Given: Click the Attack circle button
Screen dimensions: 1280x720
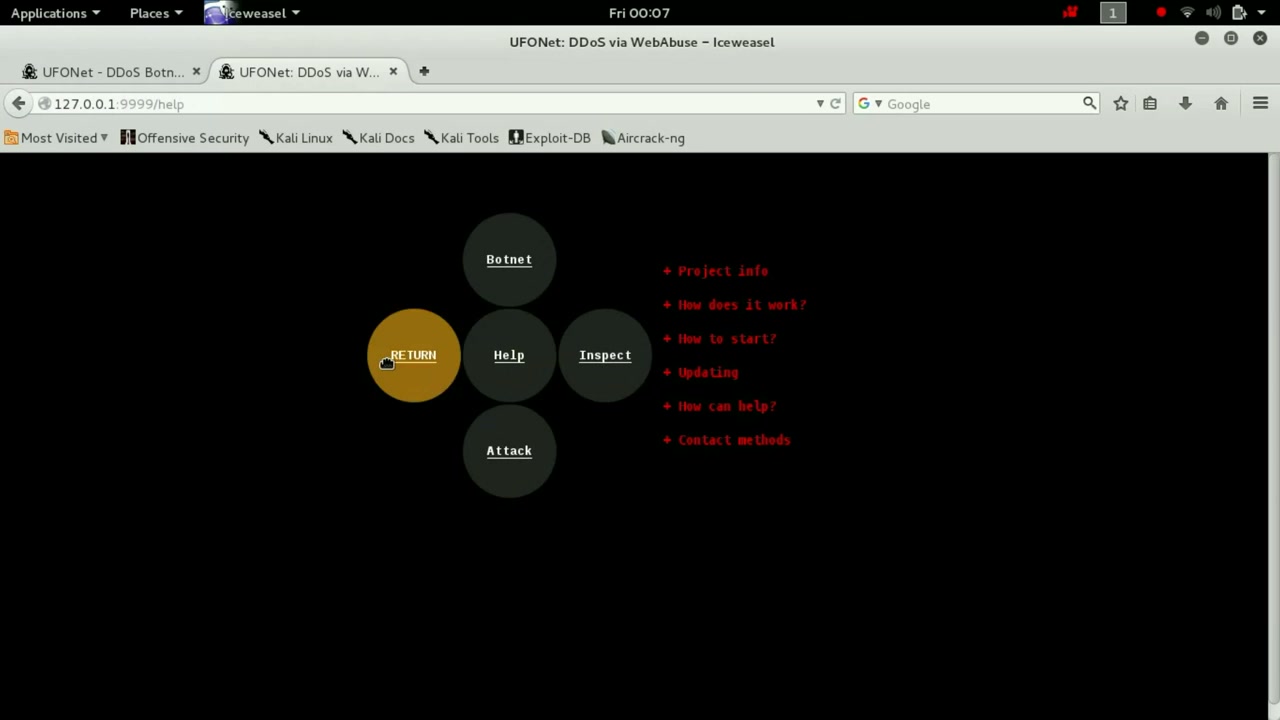Looking at the screenshot, I should click(509, 451).
